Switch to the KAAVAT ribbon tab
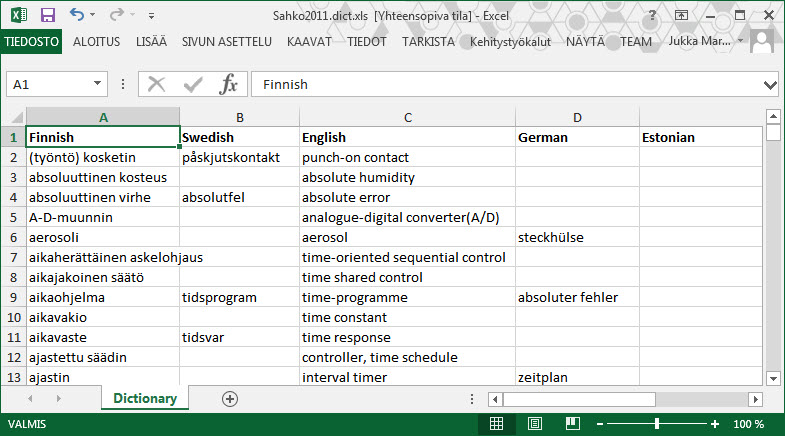 click(309, 42)
